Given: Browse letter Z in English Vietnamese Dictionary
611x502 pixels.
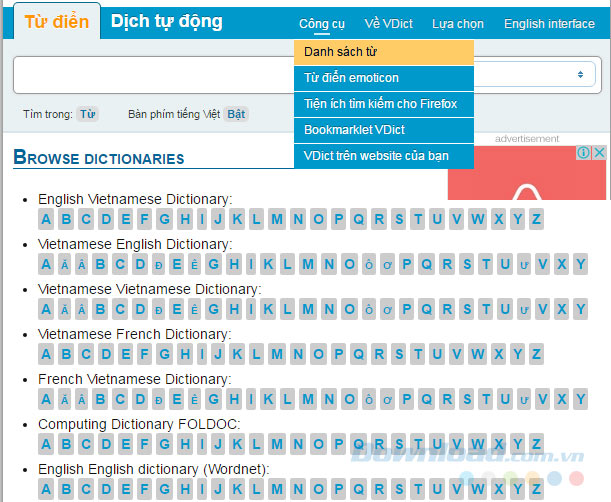Looking at the screenshot, I should click(x=536, y=219).
